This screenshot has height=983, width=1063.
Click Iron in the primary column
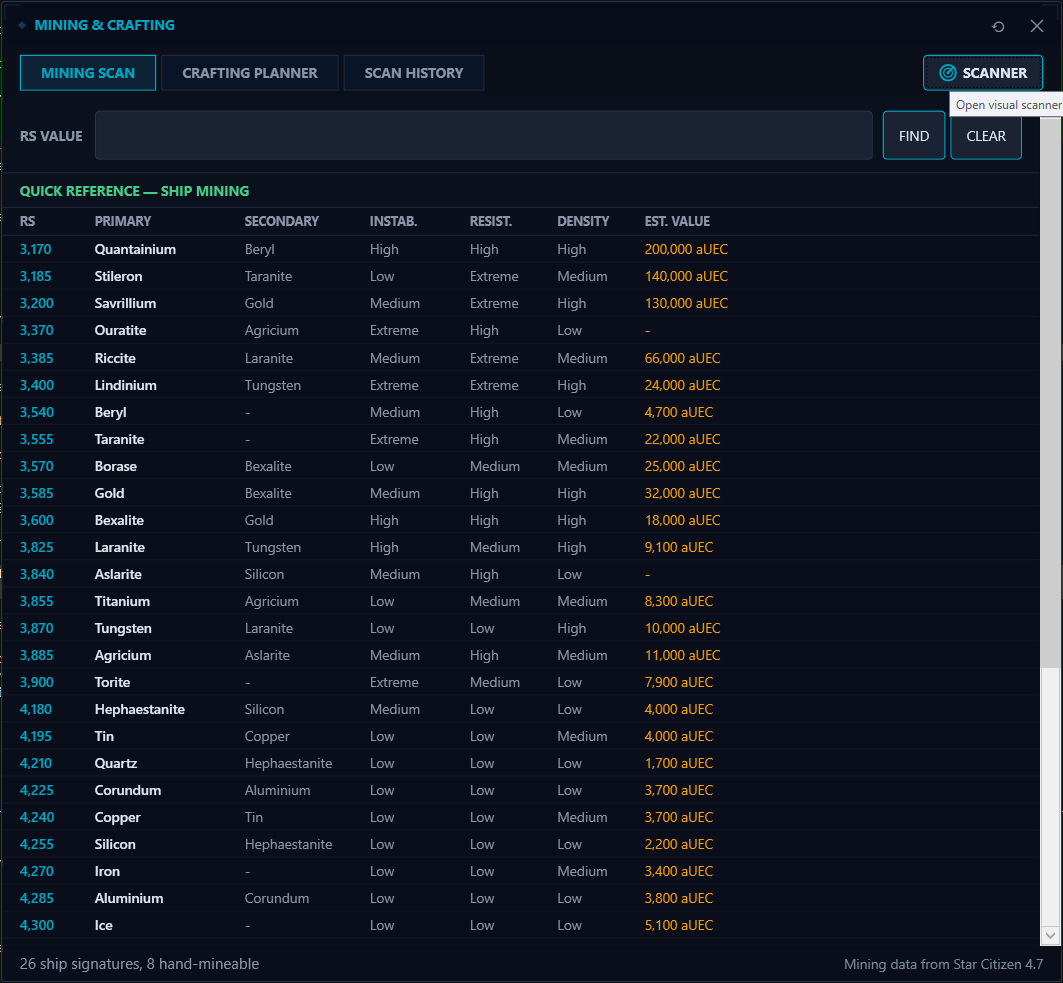[107, 871]
